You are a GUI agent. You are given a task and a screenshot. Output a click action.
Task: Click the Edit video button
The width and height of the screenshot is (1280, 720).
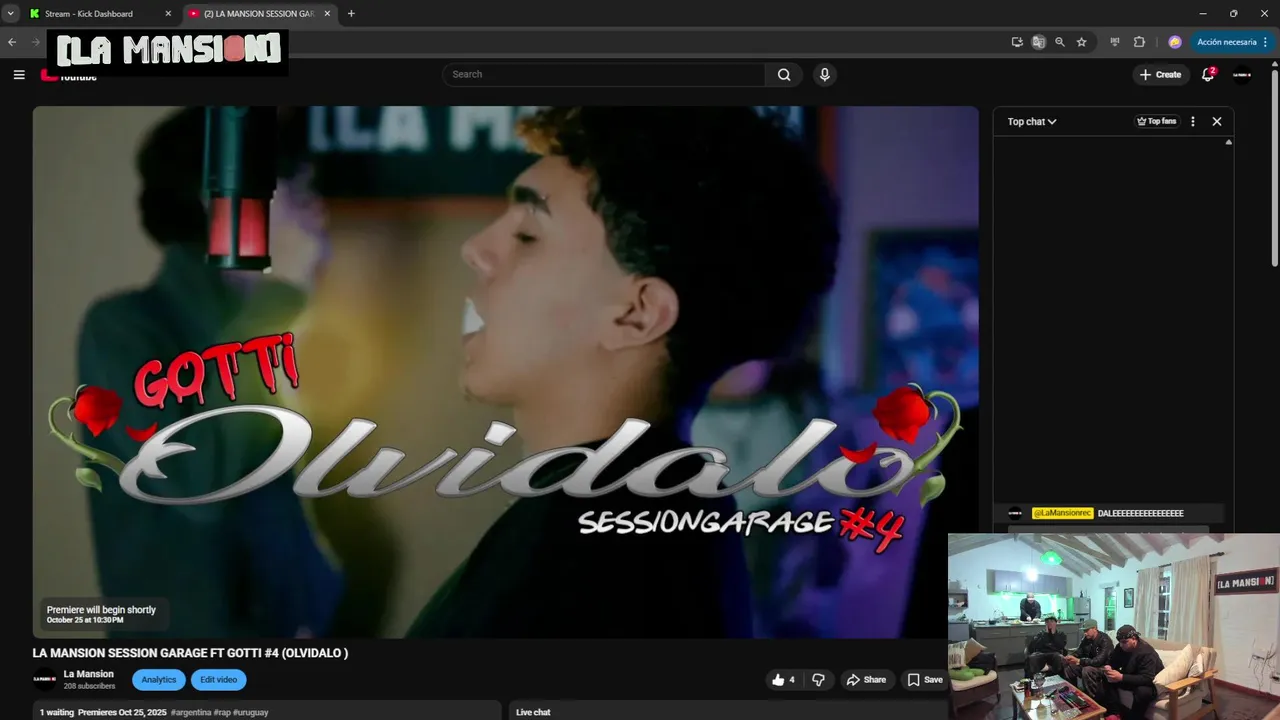click(218, 680)
